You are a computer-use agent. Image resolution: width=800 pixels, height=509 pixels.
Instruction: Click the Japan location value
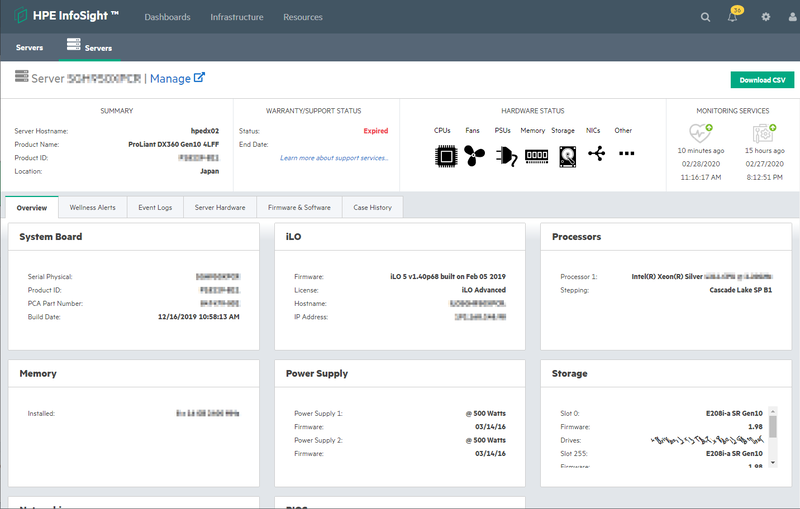[x=209, y=171]
